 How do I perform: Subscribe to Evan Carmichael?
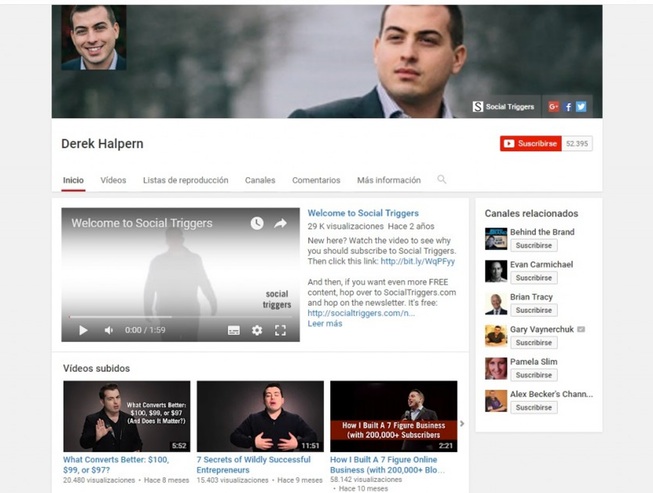tap(534, 278)
